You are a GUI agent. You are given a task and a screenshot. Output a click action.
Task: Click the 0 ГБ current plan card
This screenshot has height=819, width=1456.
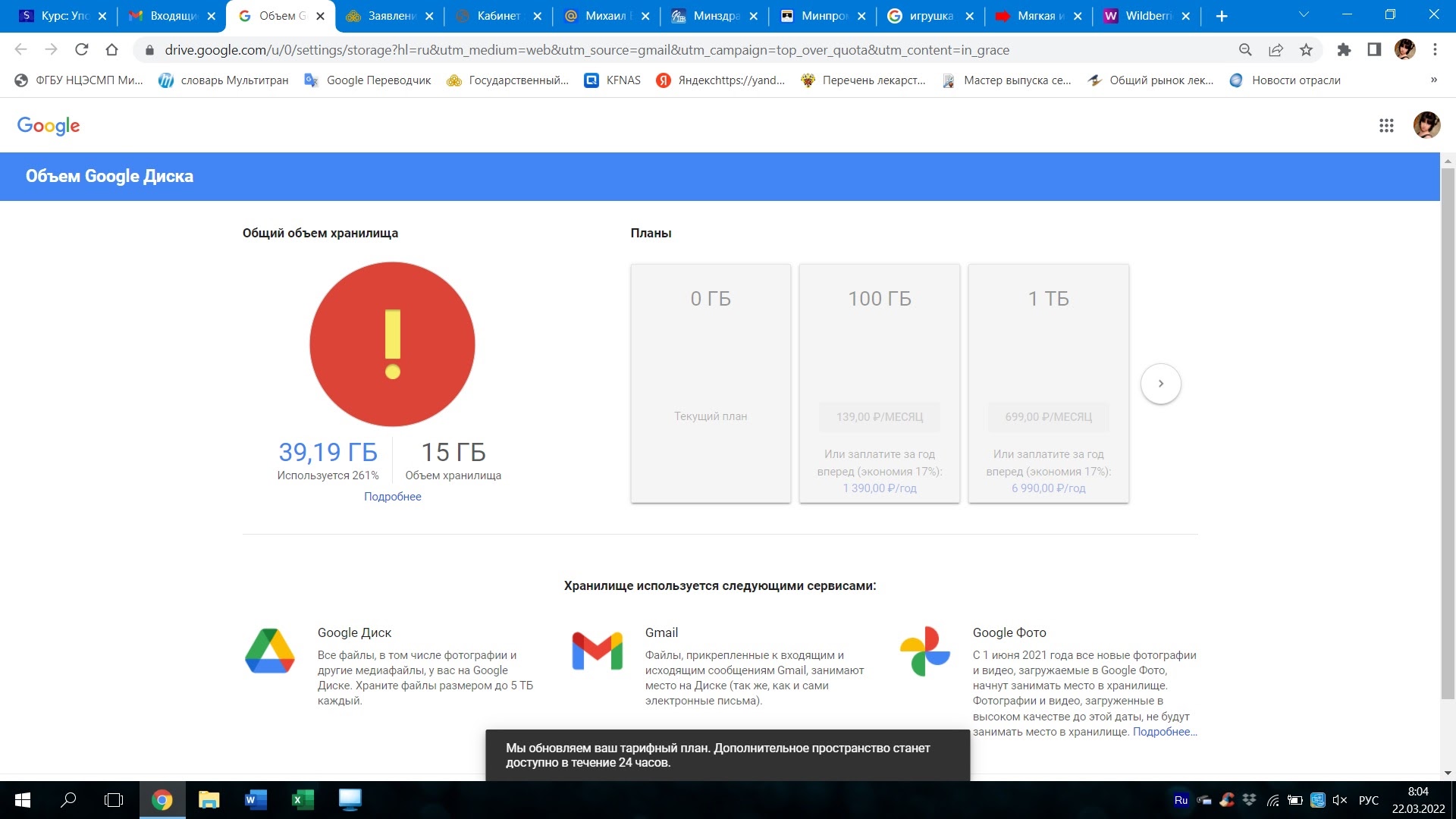711,384
